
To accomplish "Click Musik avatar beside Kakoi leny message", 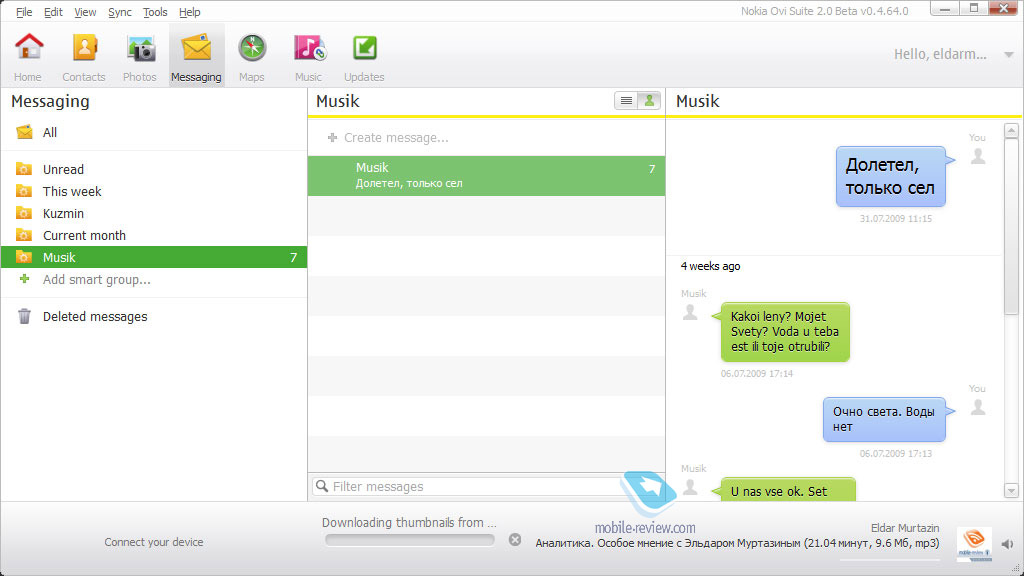I will 690,312.
